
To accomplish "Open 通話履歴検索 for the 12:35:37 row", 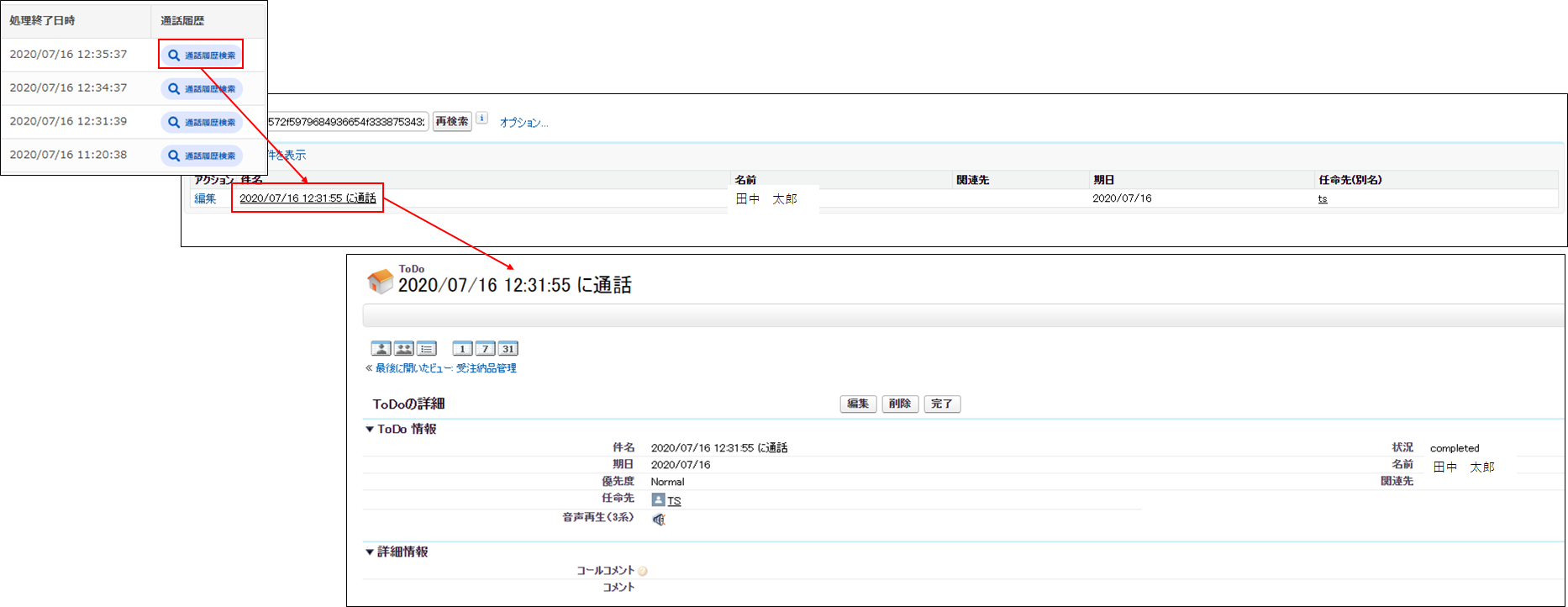I will [x=202, y=55].
